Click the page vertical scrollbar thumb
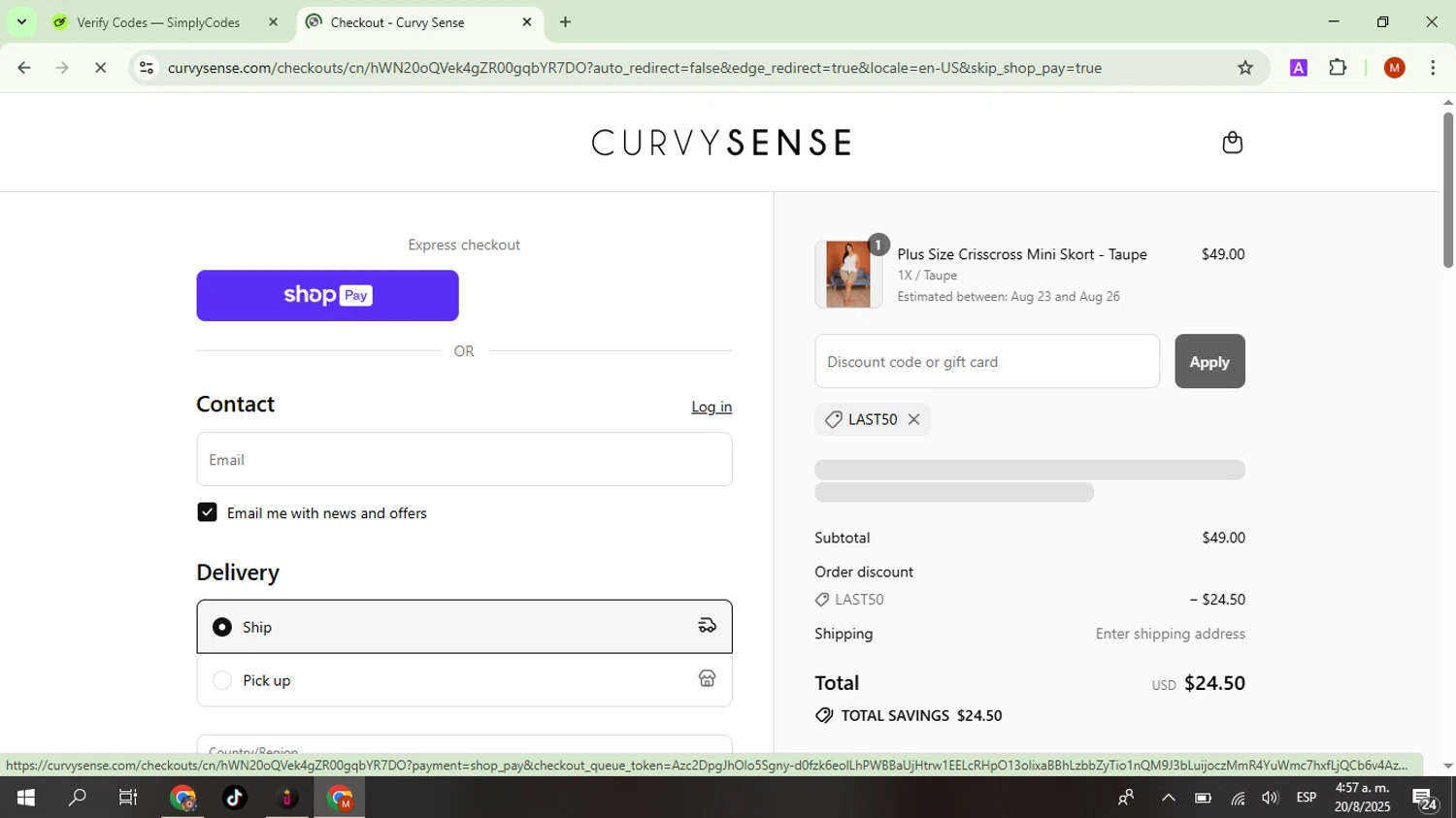 pos(1447,189)
